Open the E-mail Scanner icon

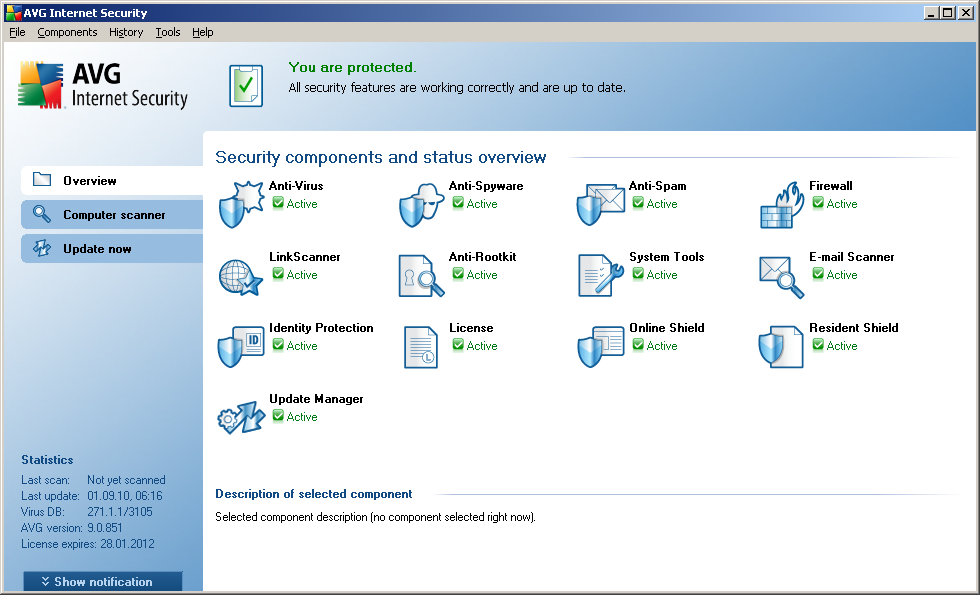click(781, 275)
